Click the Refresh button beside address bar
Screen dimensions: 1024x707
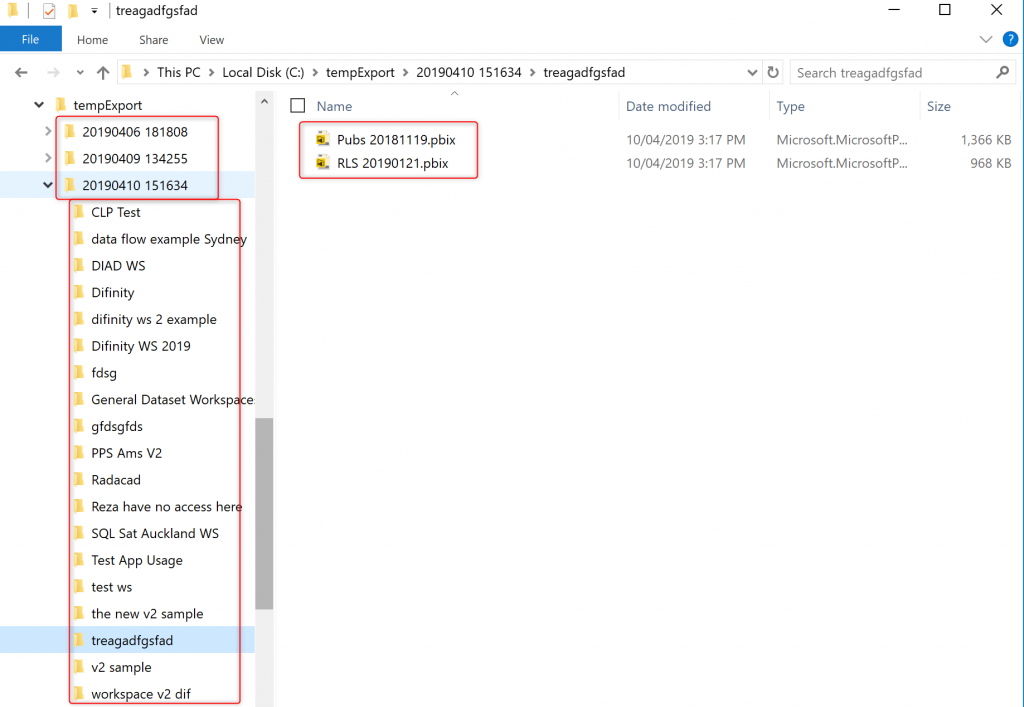pos(772,73)
